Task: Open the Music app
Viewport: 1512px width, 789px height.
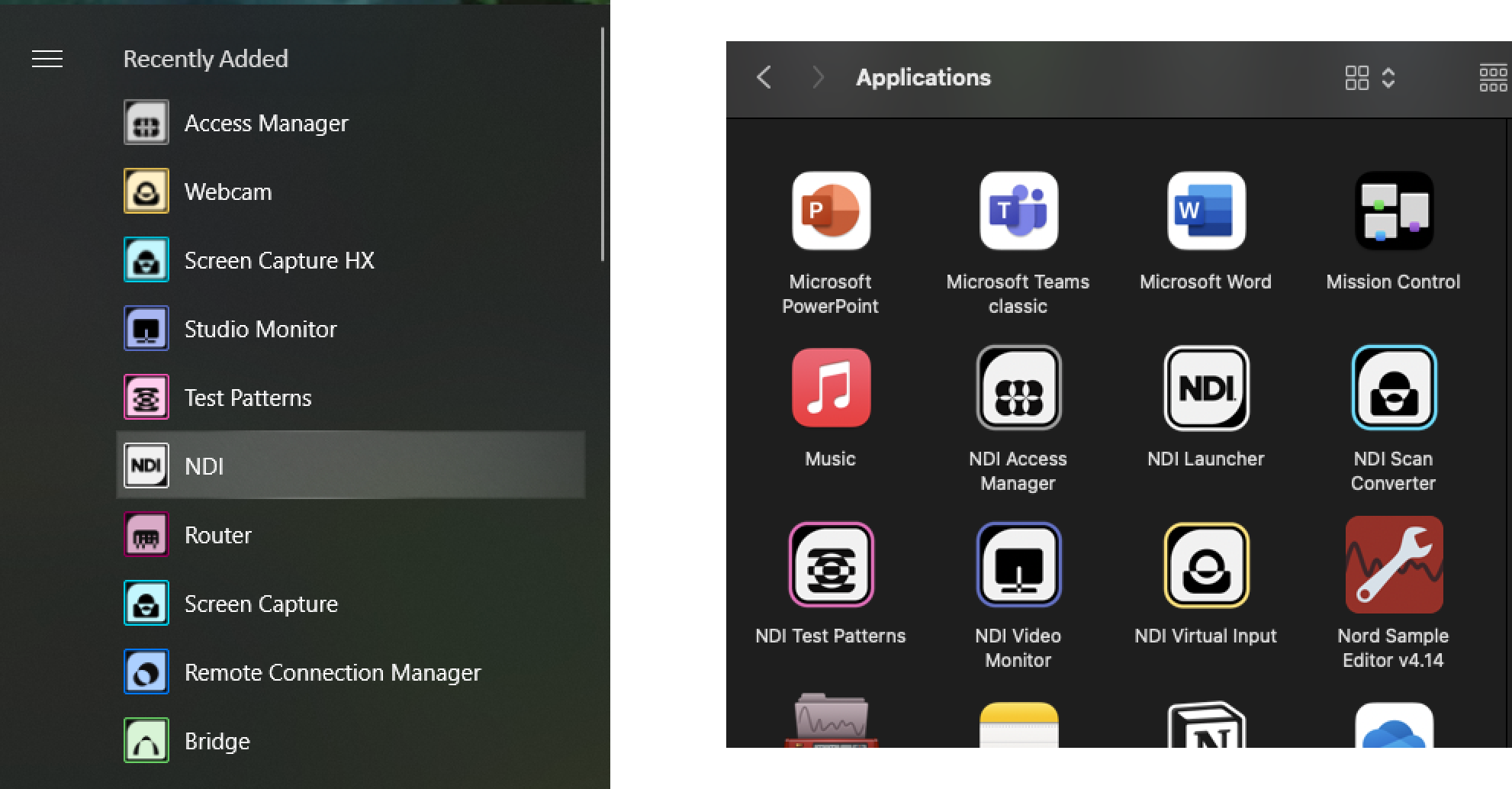Action: coord(831,388)
